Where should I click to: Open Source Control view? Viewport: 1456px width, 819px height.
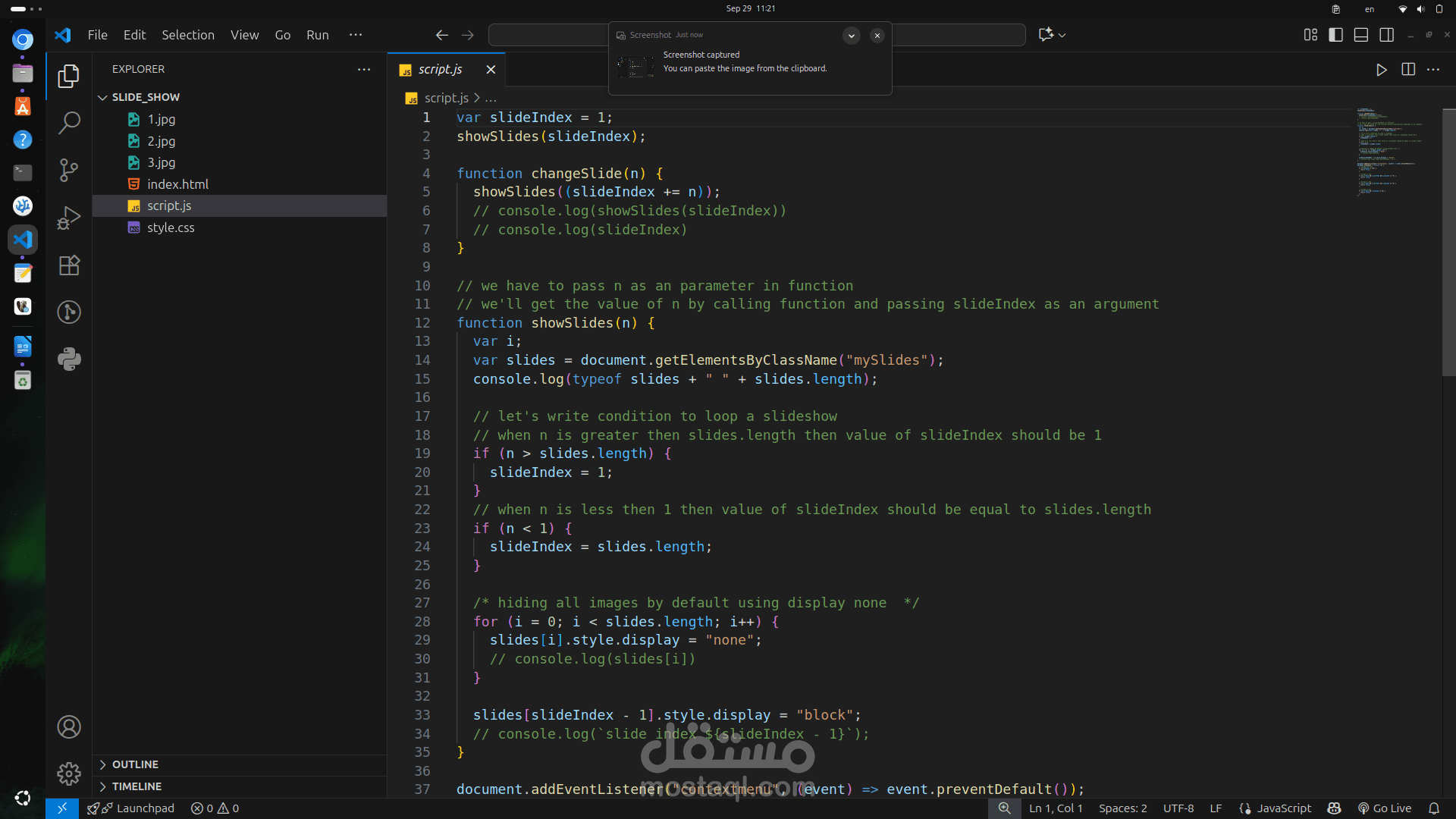click(69, 170)
